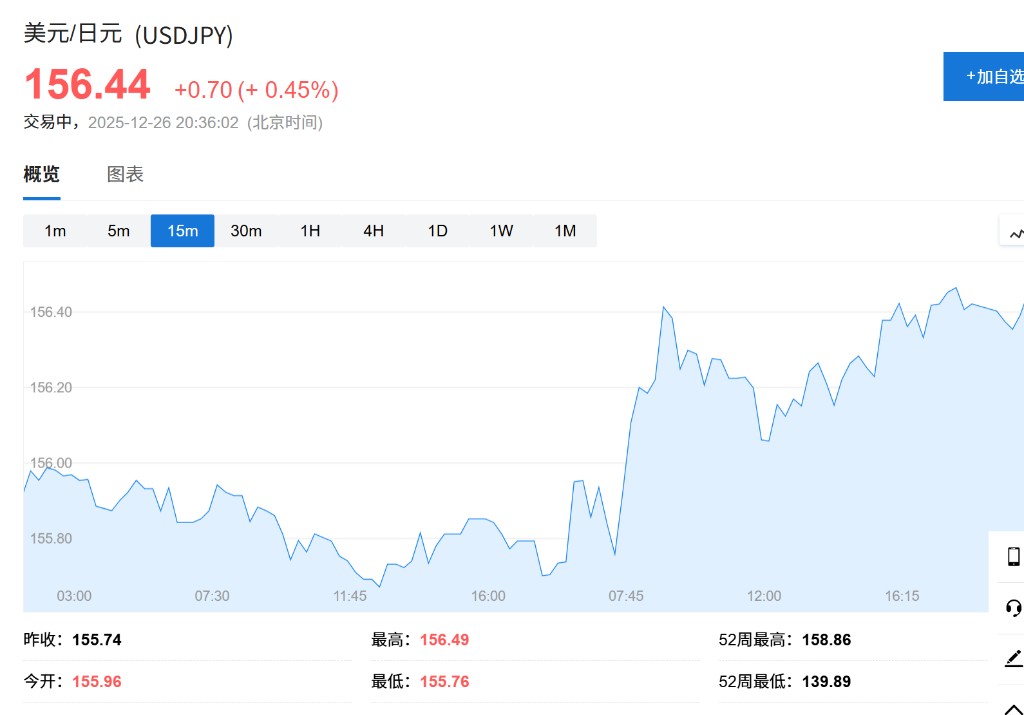Switch chart to 1H interval
1024x715 pixels.
click(x=310, y=231)
